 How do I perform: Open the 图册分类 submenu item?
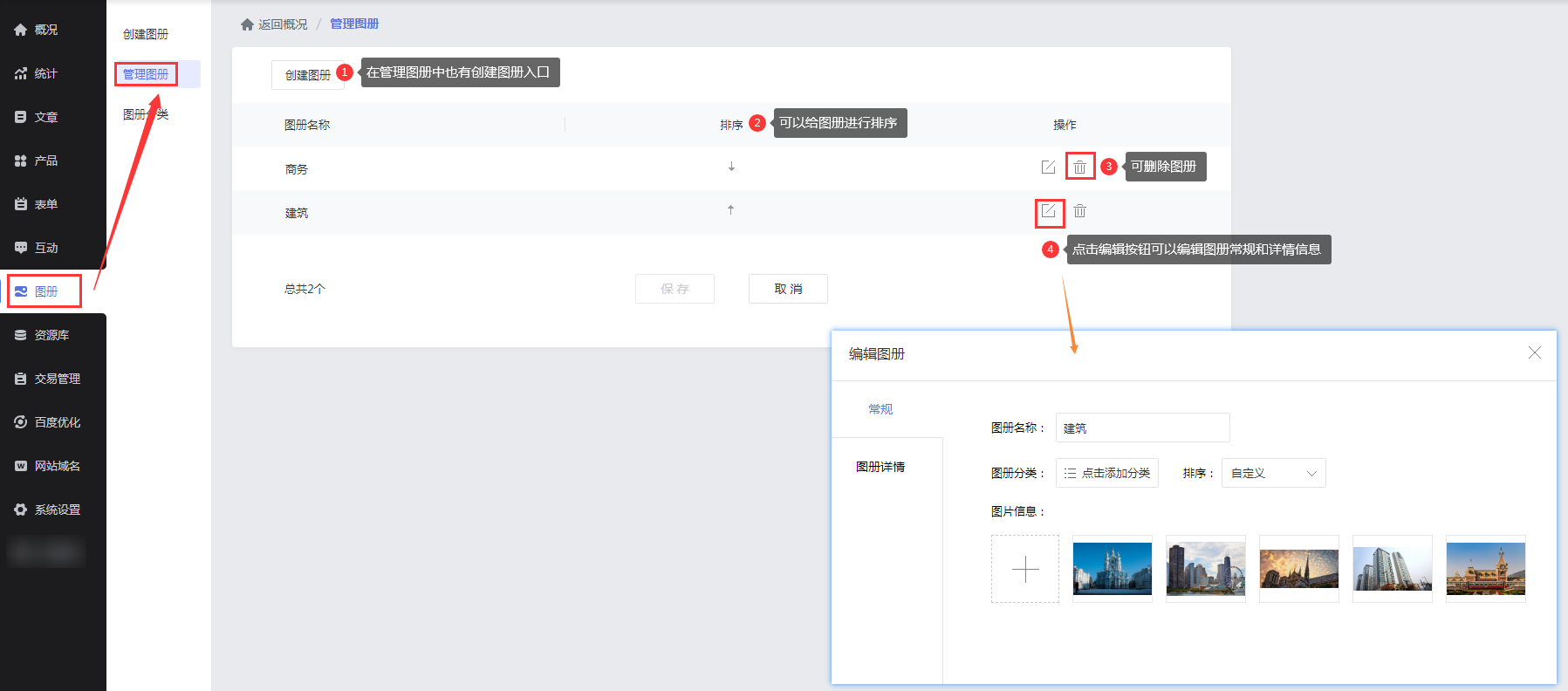(146, 114)
